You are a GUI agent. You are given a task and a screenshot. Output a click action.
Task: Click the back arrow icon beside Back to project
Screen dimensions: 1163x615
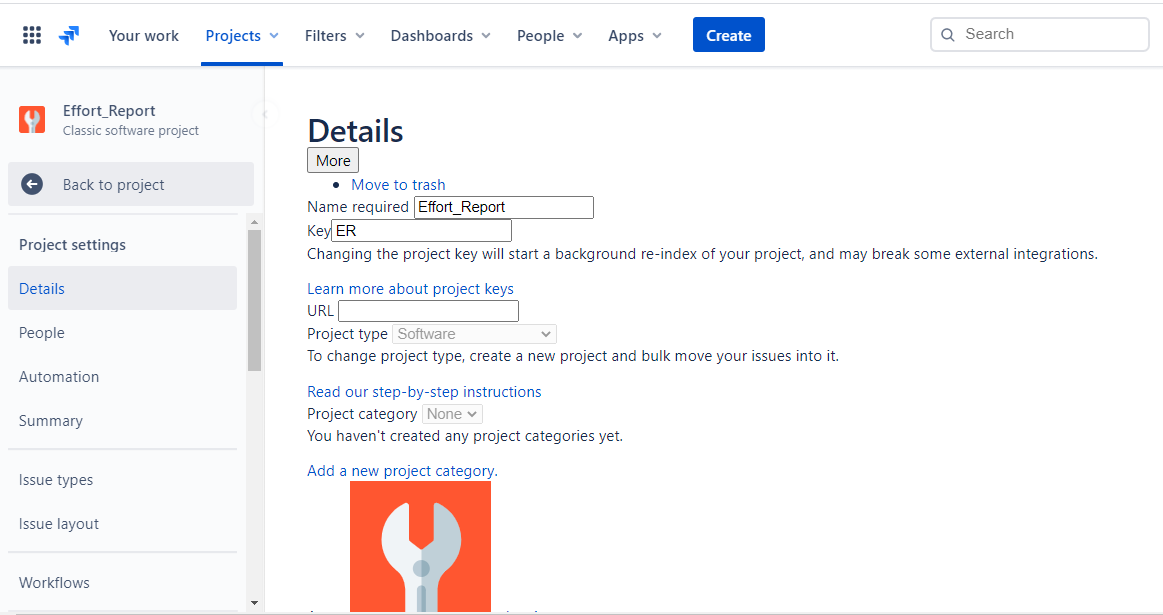click(x=32, y=185)
